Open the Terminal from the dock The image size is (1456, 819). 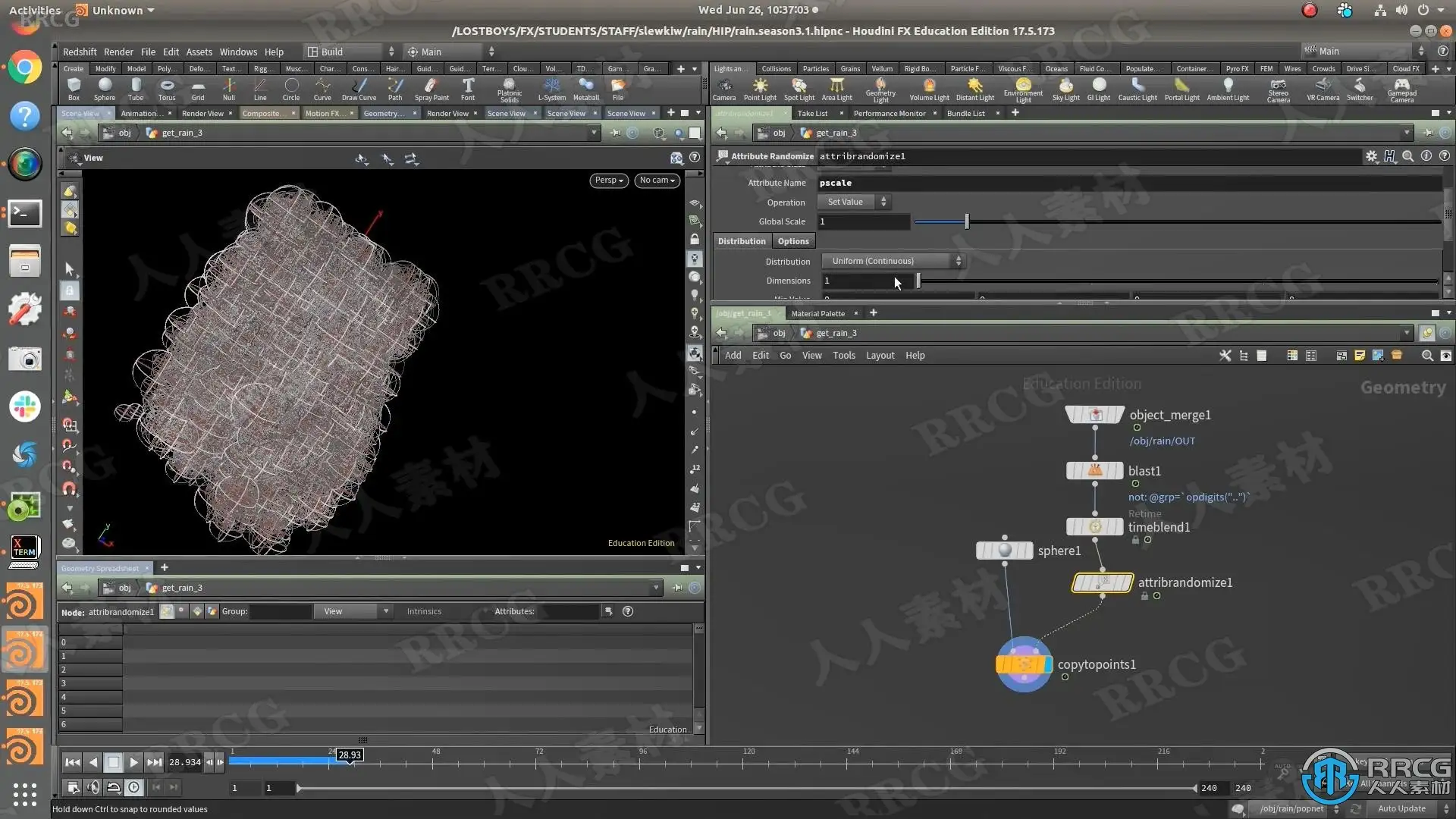pyautogui.click(x=24, y=213)
